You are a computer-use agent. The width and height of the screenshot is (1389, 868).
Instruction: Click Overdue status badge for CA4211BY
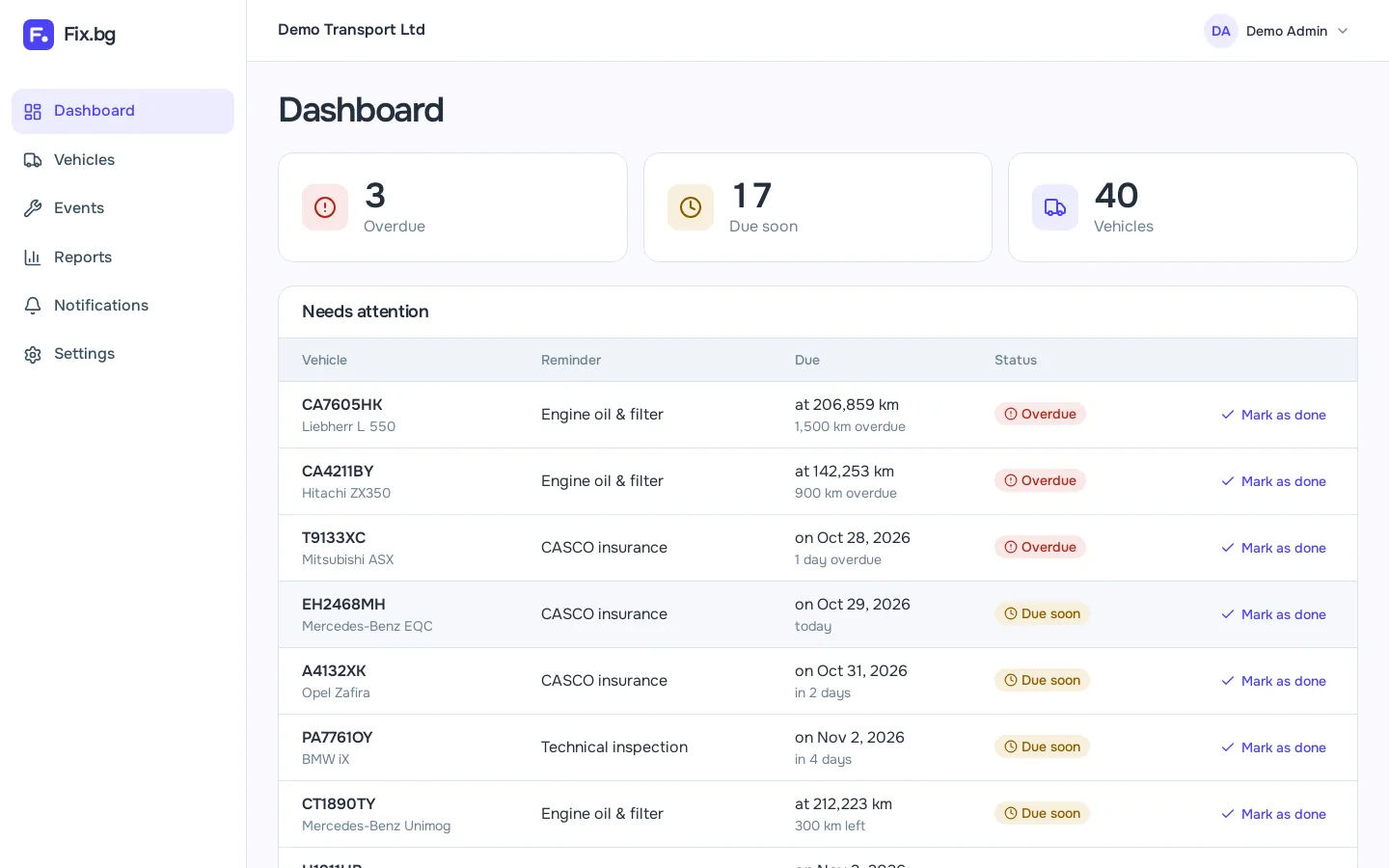tap(1040, 480)
